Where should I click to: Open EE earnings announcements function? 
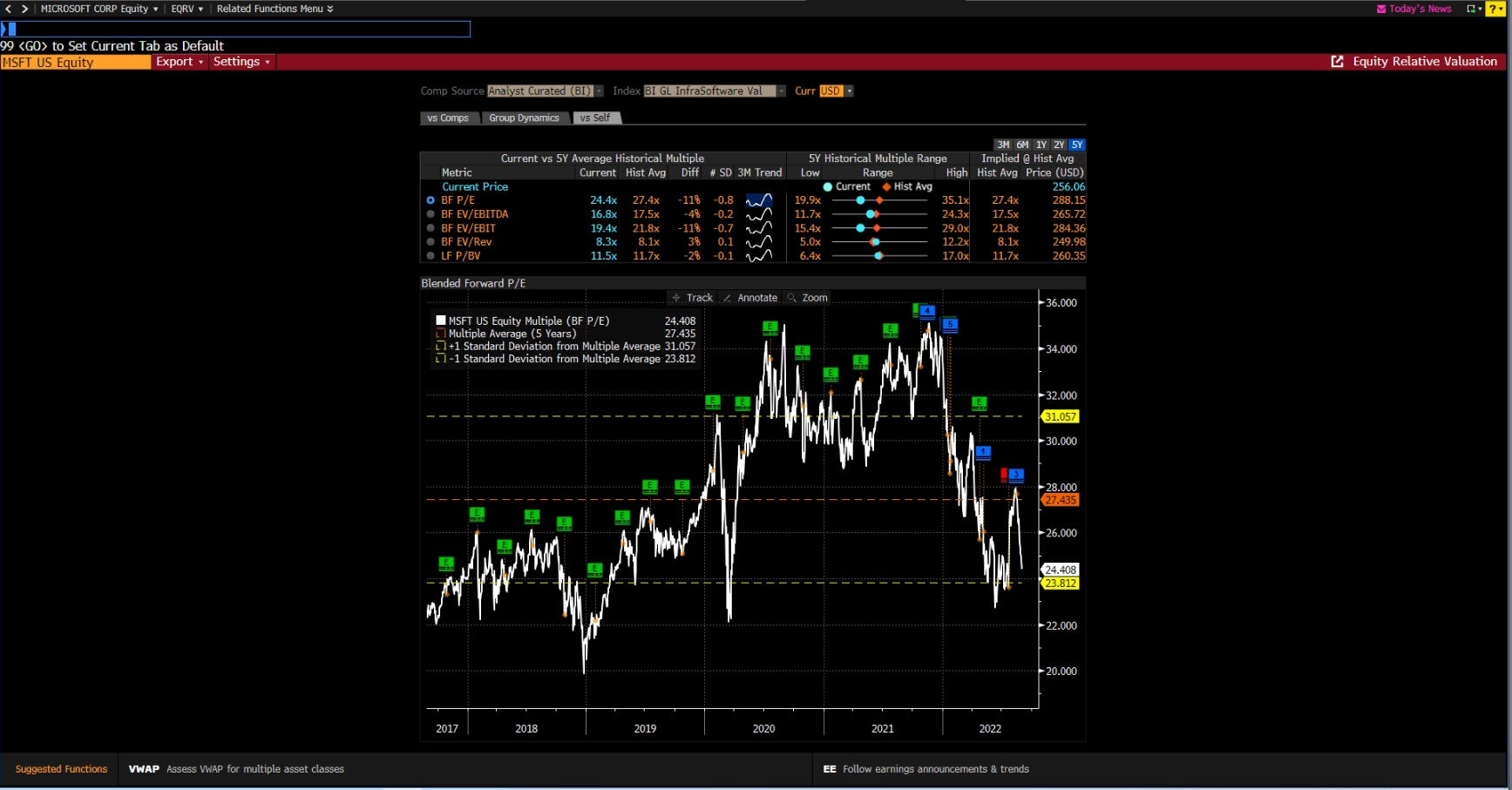[926, 769]
